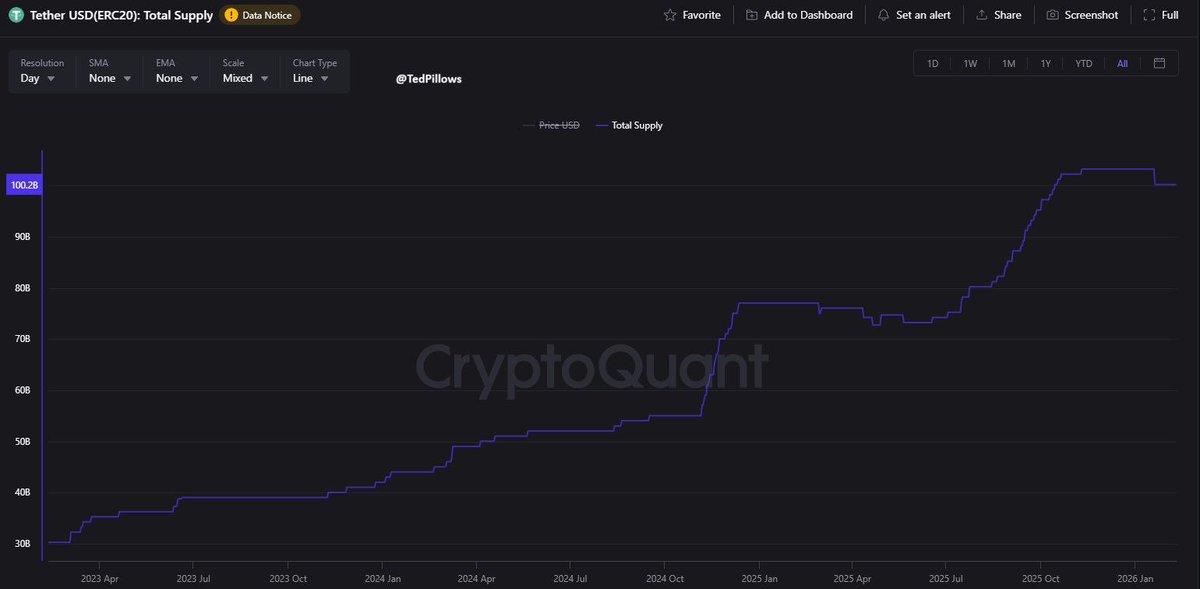The image size is (1200, 589).
Task: Click the 50B y-axis label
Action: click(x=22, y=441)
